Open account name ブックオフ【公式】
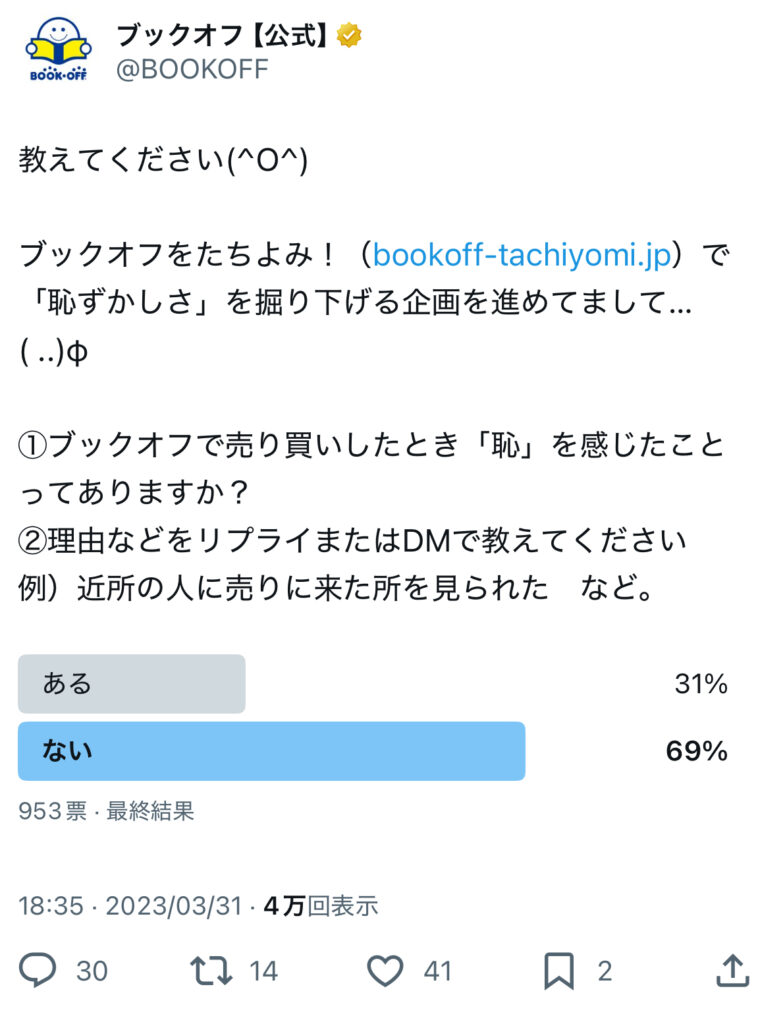The width and height of the screenshot is (758, 1024). pyautogui.click(x=223, y=35)
